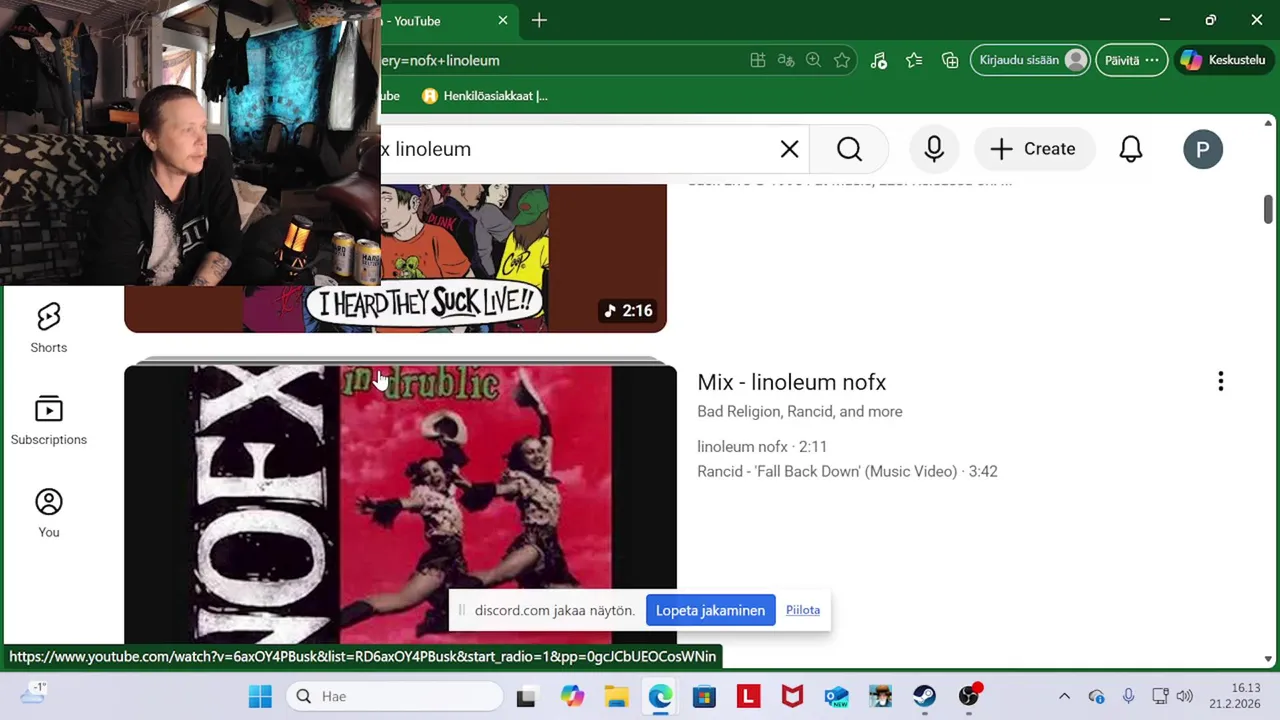Open the You page in sidebar

click(x=48, y=513)
